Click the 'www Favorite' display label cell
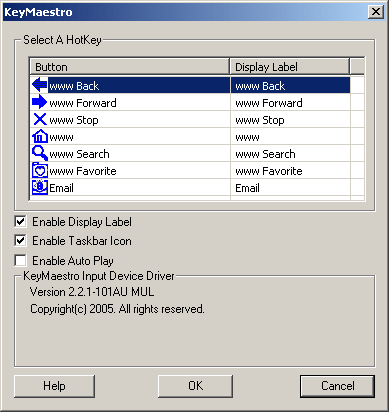 click(290, 170)
